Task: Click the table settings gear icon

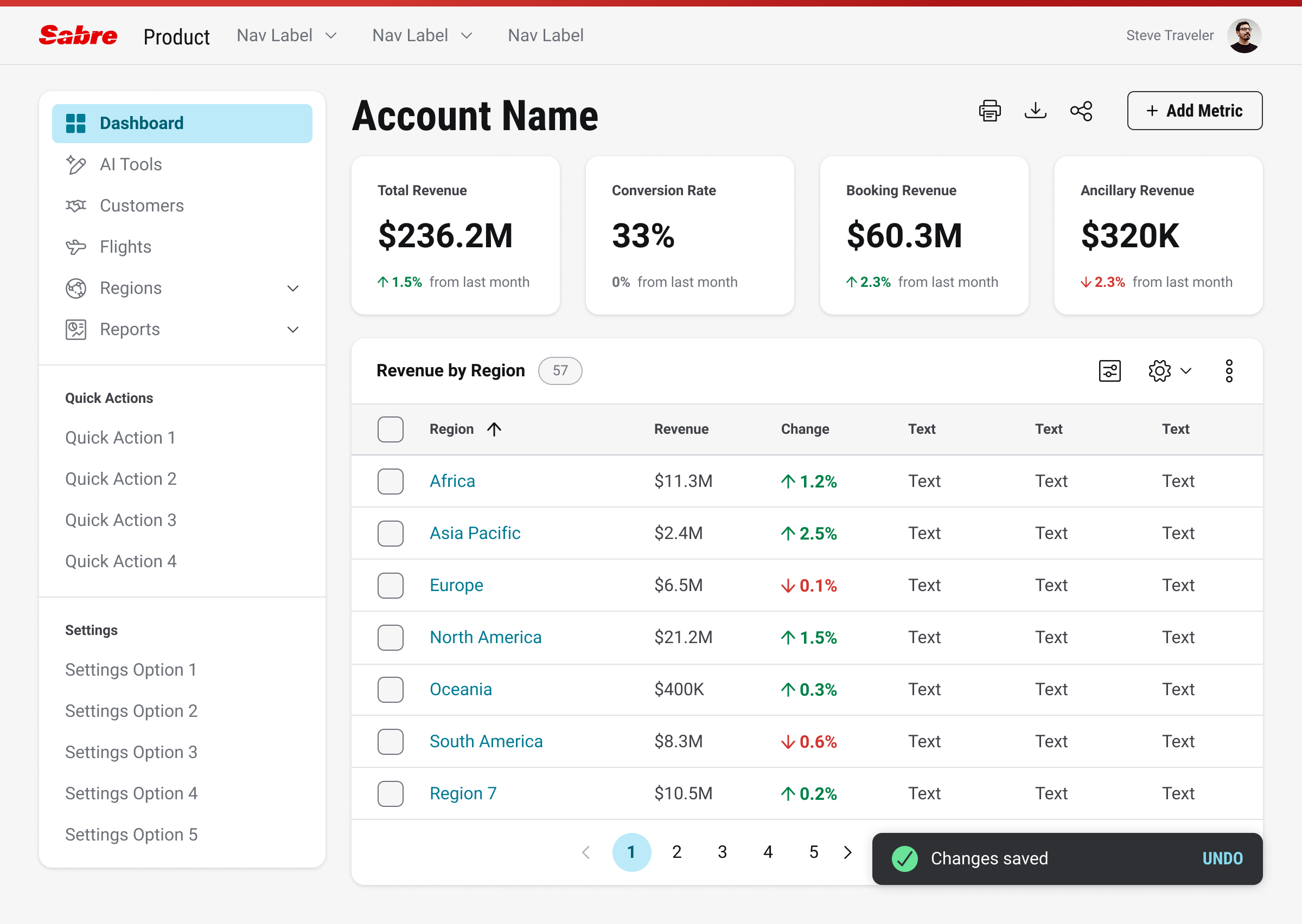Action: click(x=1159, y=370)
